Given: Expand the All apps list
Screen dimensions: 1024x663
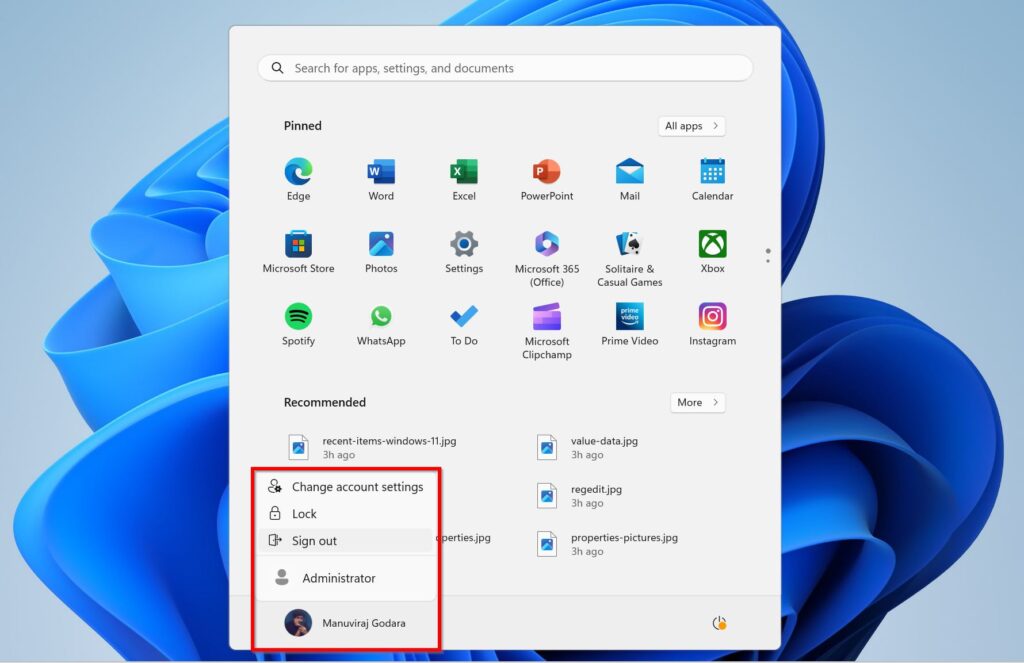Looking at the screenshot, I should [691, 125].
